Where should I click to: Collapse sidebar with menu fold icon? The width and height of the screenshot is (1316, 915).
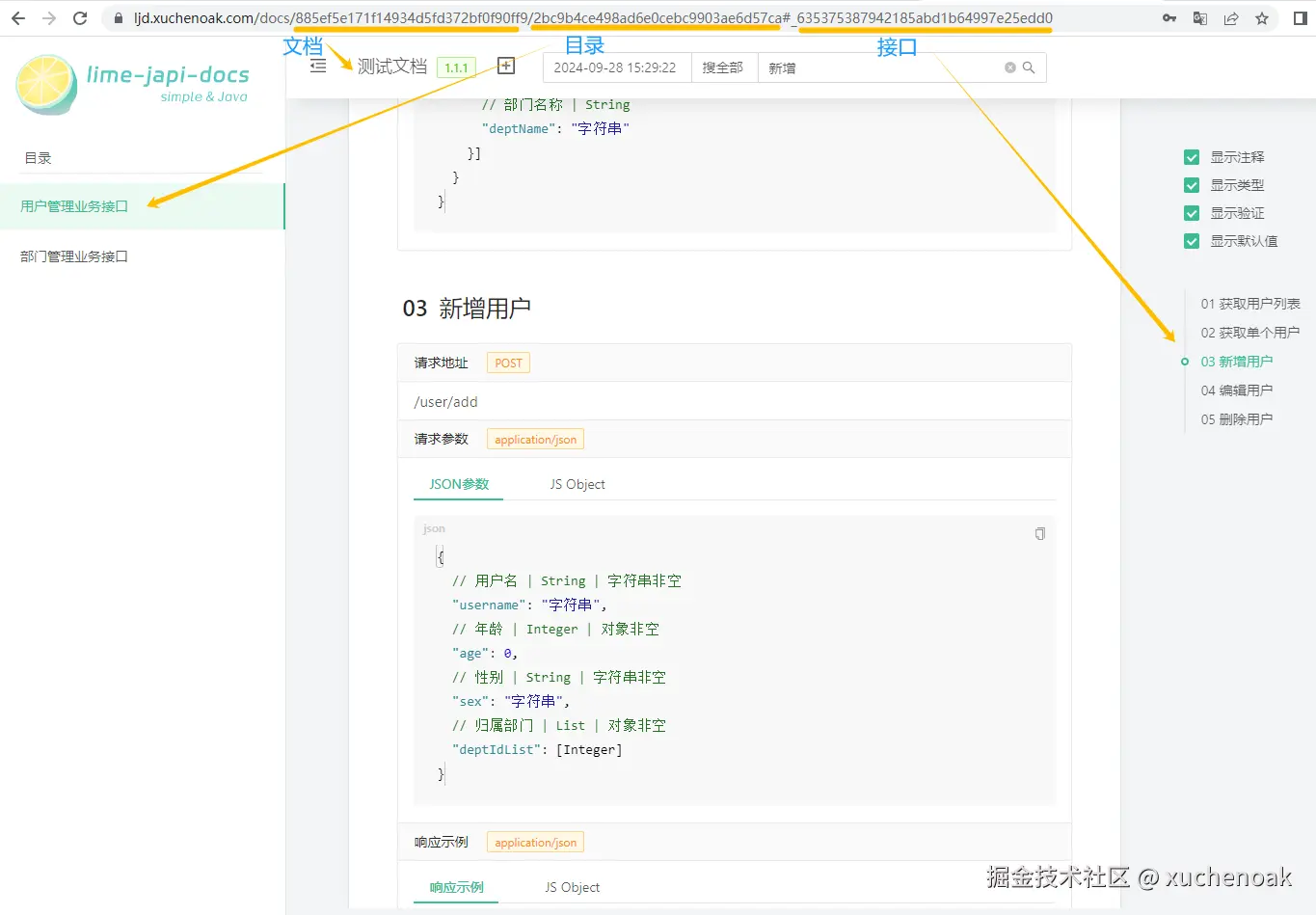coord(318,67)
